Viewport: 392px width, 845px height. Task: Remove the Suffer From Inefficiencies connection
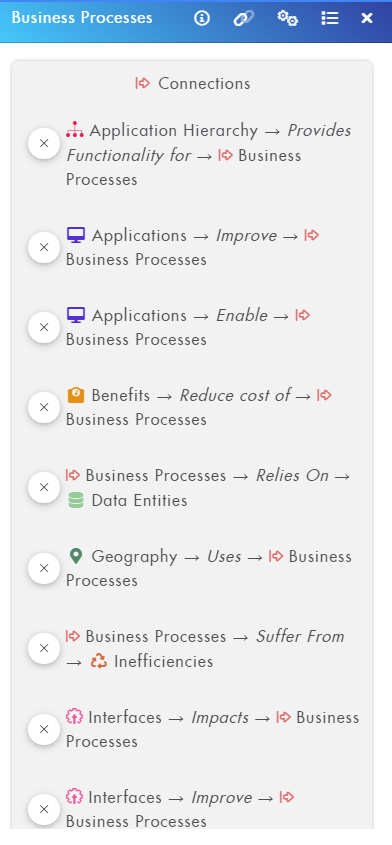pyautogui.click(x=44, y=648)
